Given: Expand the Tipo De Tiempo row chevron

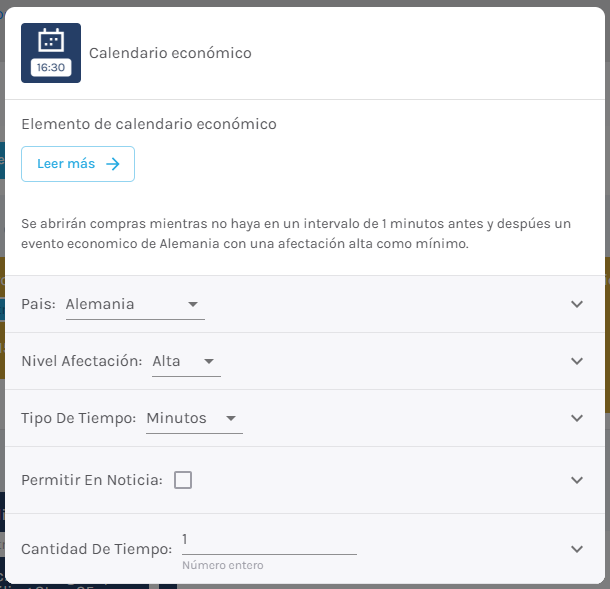Looking at the screenshot, I should [x=577, y=418].
